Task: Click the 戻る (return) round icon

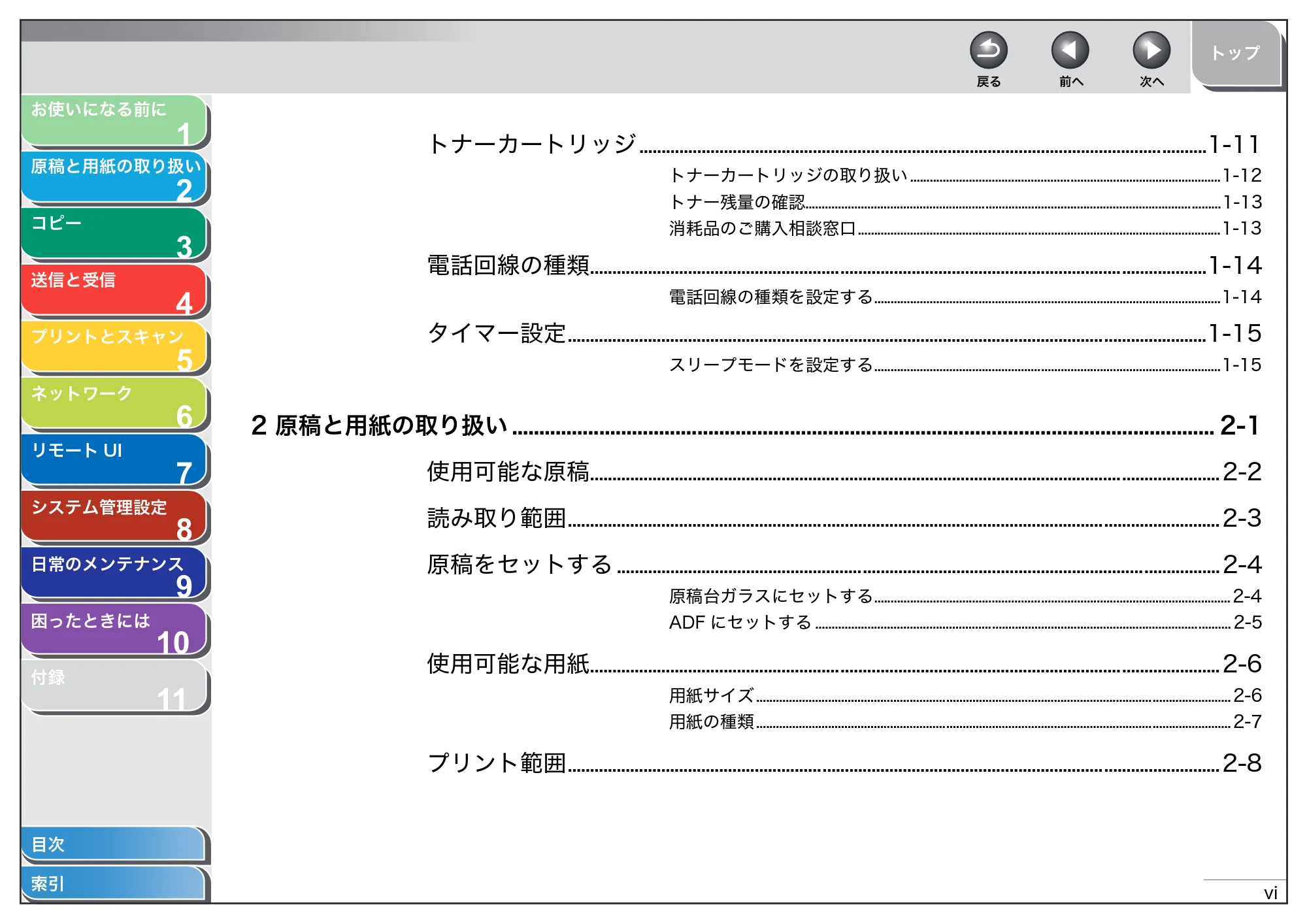Action: point(988,50)
